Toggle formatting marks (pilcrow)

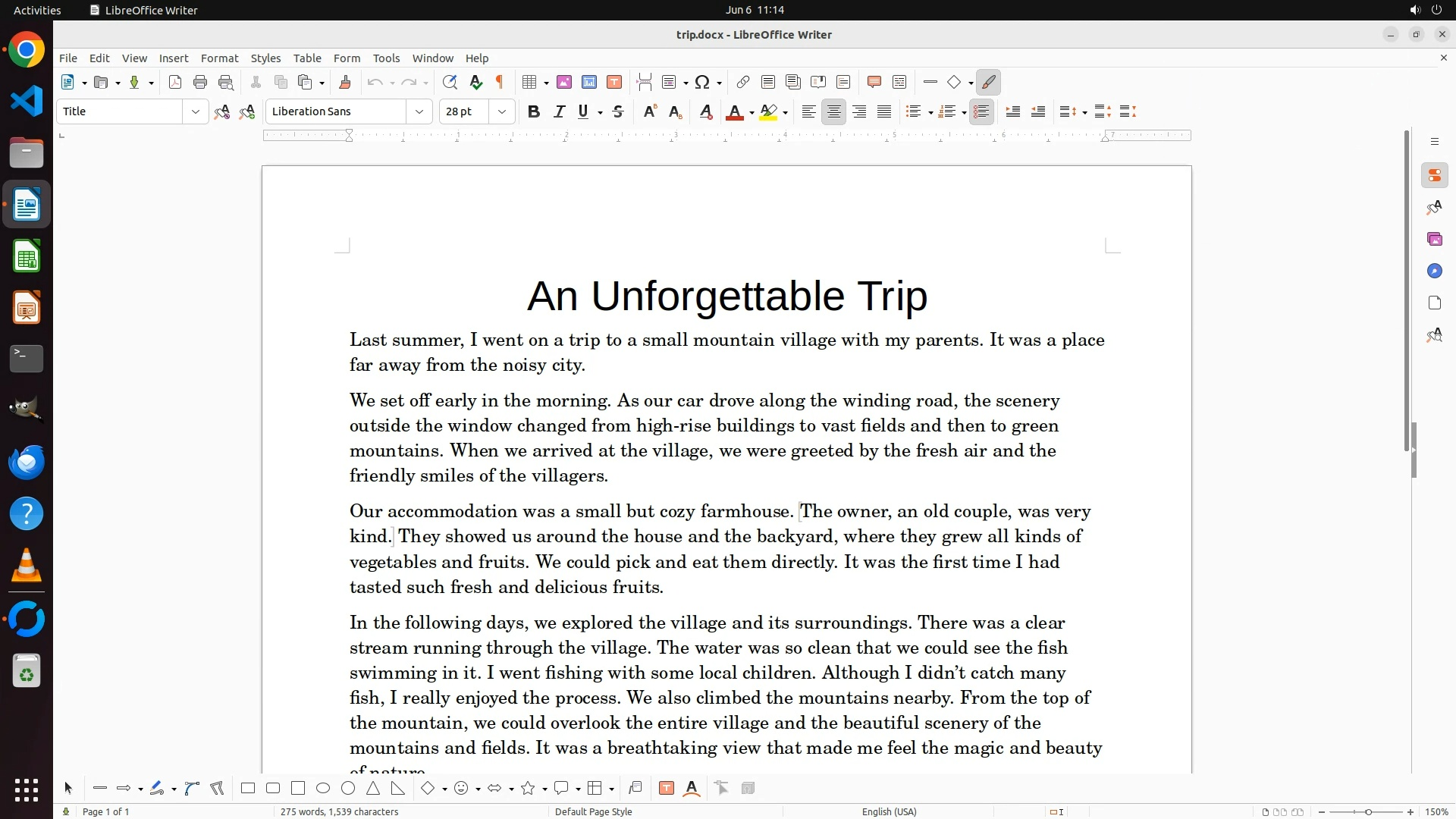tap(500, 83)
